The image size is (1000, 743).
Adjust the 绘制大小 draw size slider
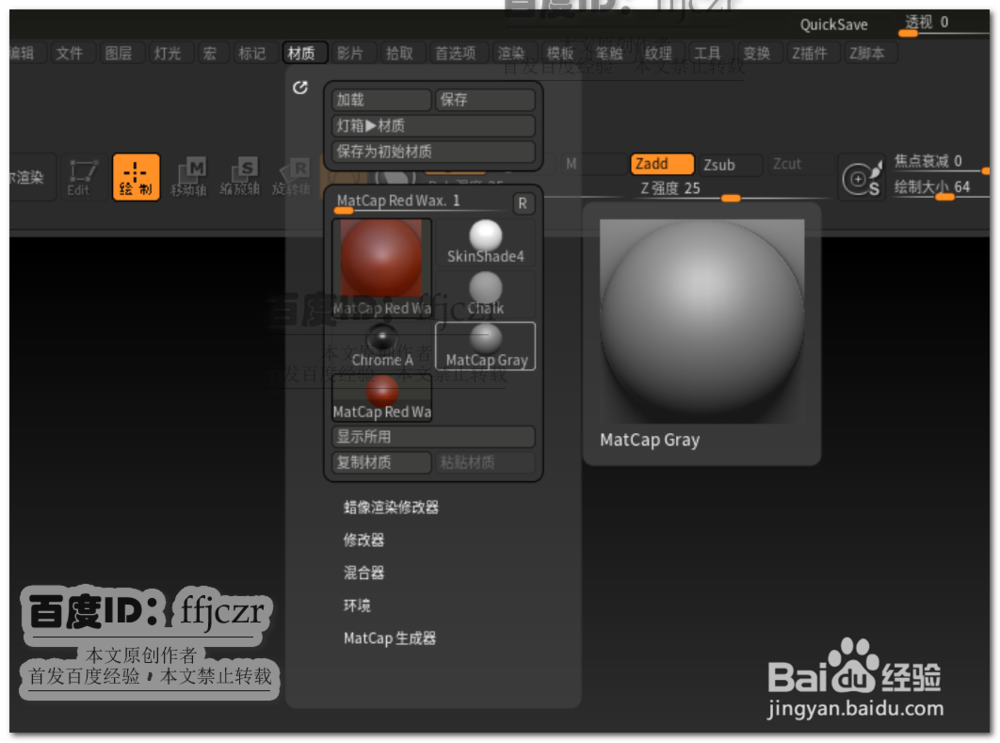[x=941, y=189]
